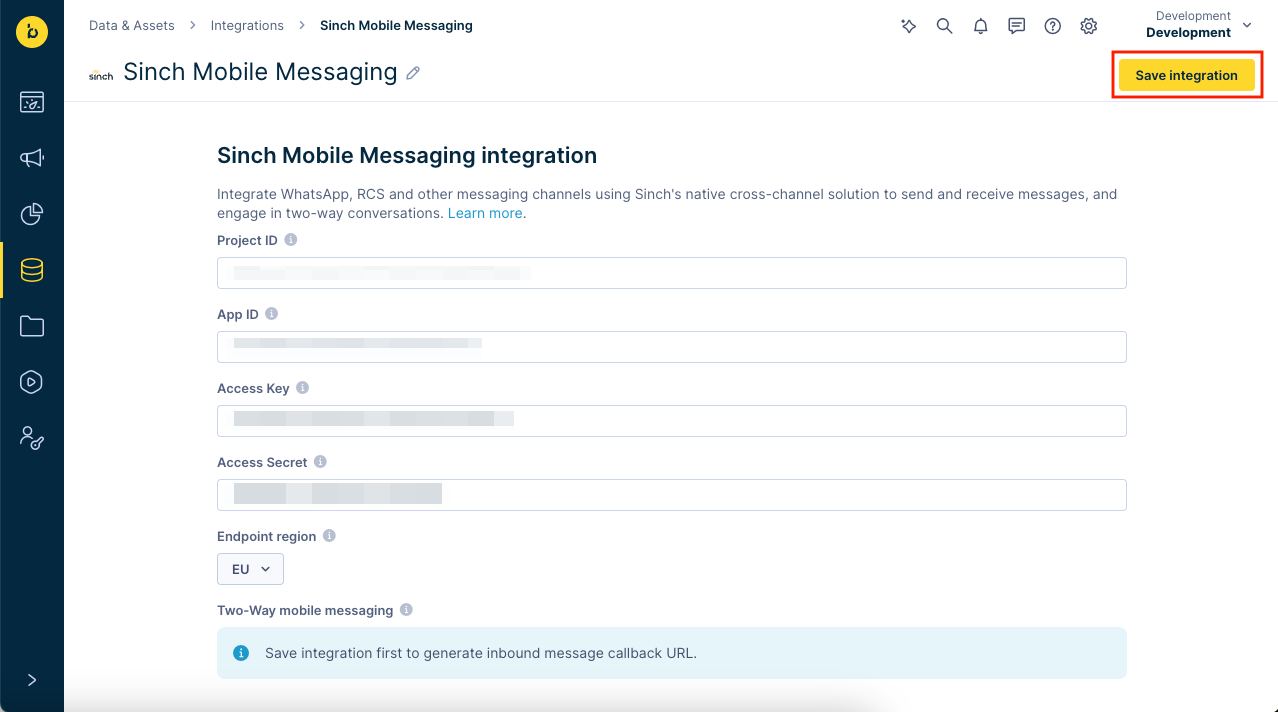The image size is (1278, 712).
Task: Show info tooltip for Endpoint region
Action: [329, 536]
